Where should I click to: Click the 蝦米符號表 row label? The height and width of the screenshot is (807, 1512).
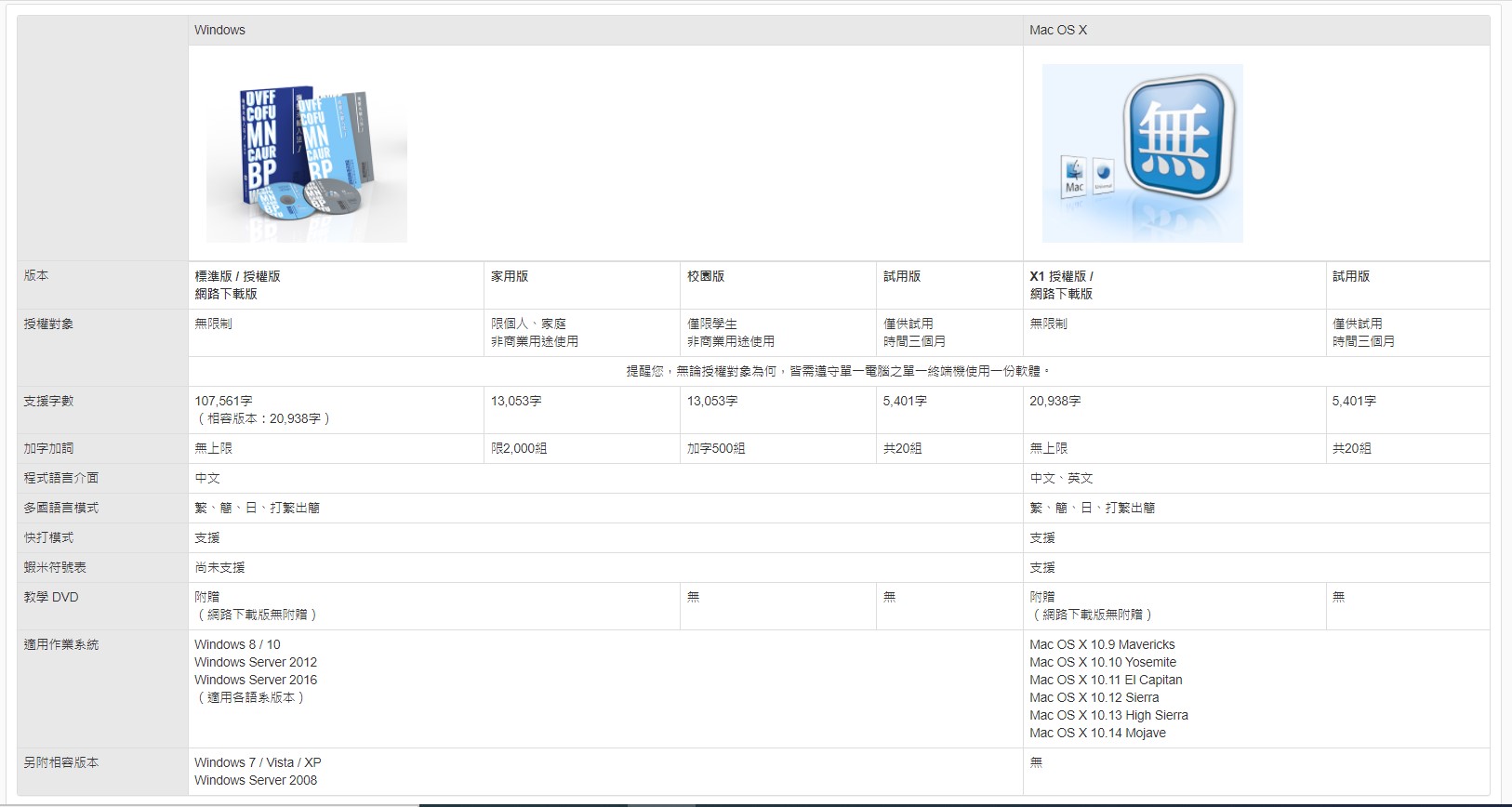(x=55, y=567)
